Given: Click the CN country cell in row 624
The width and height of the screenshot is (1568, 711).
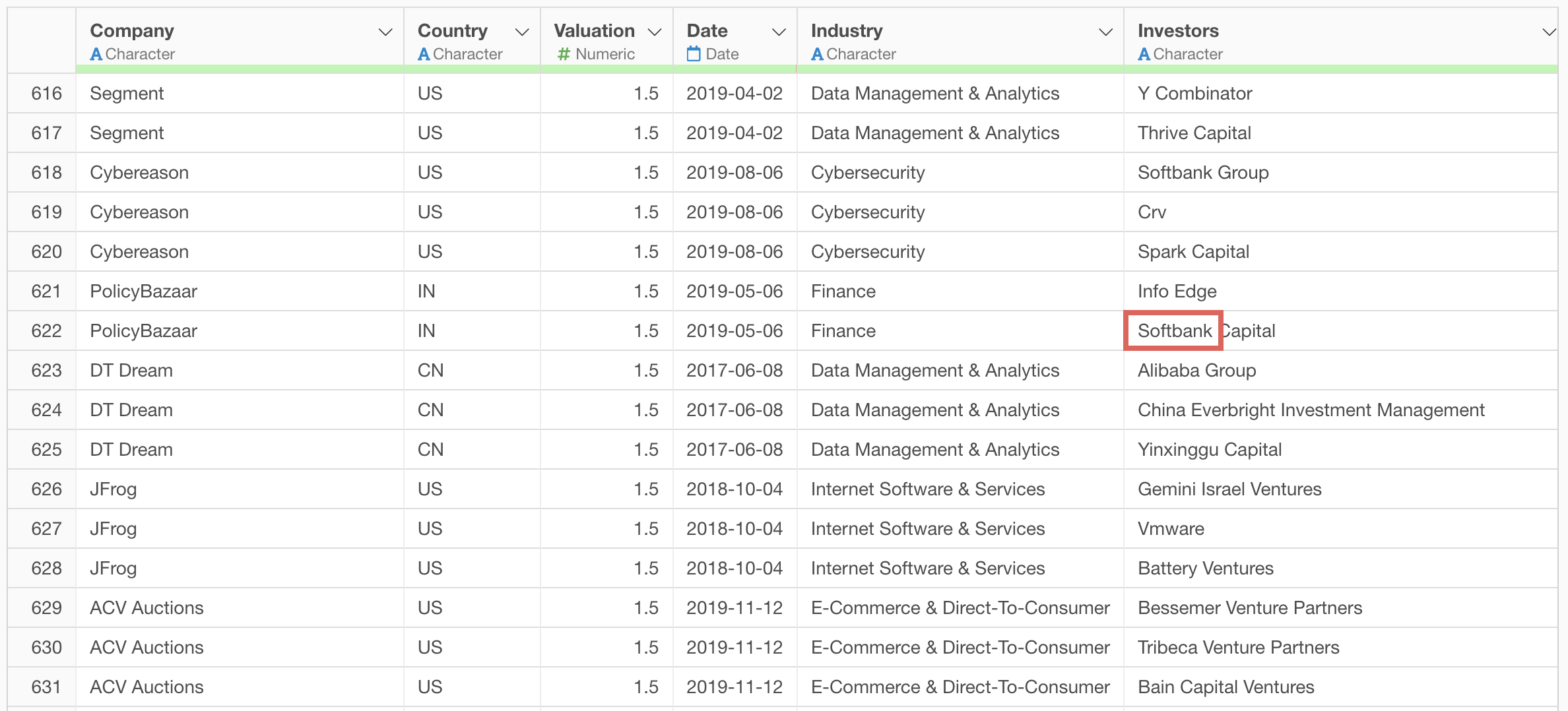Looking at the screenshot, I should [x=472, y=410].
